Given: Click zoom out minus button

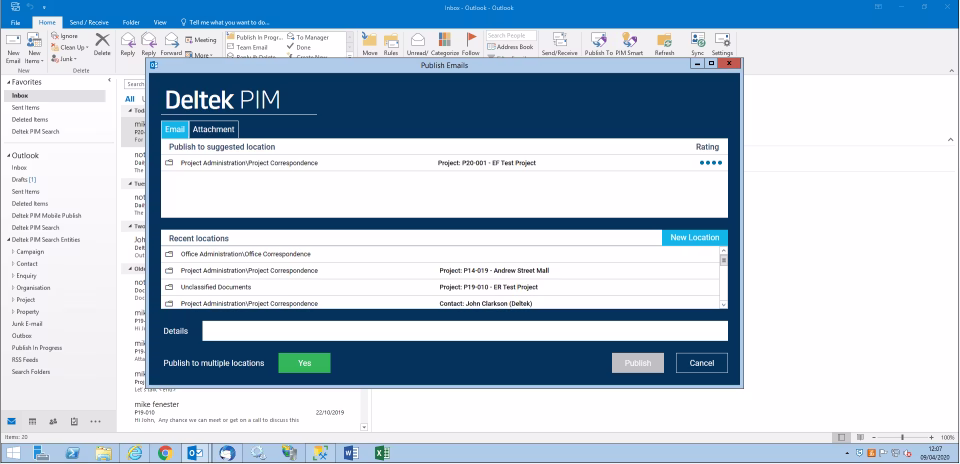Looking at the screenshot, I should point(872,438).
